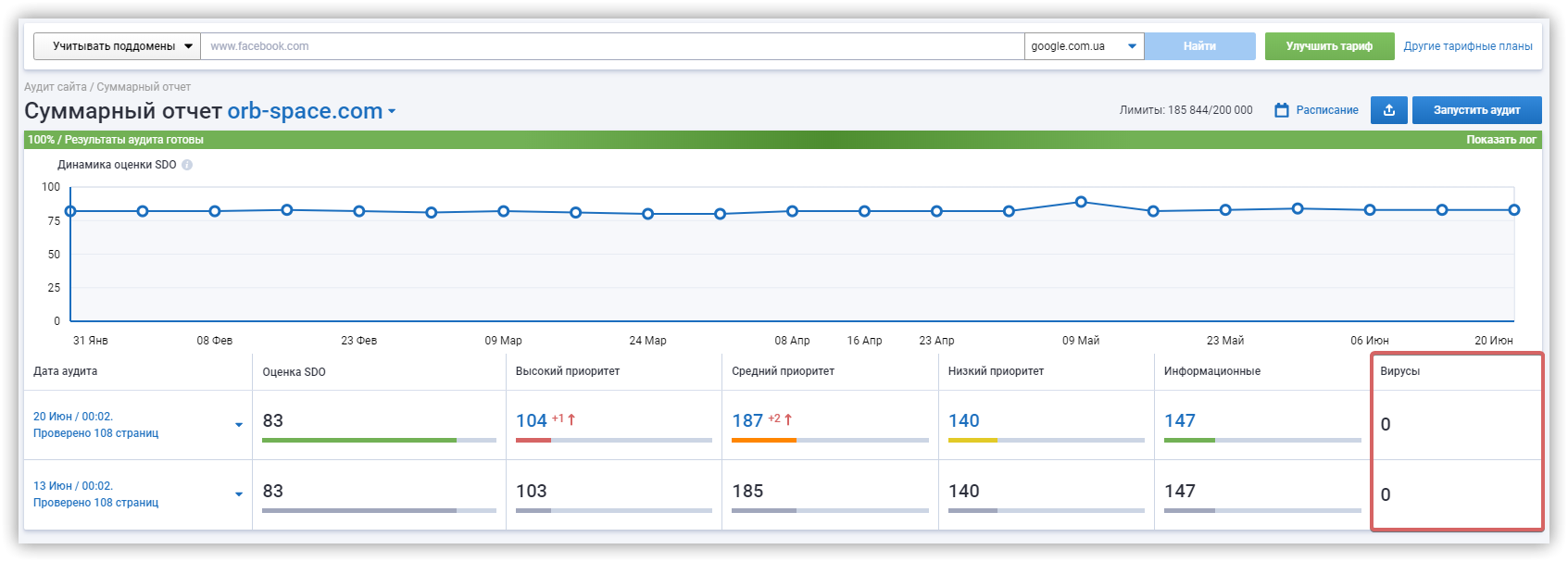Image resolution: width=1568 pixels, height=562 pixels.
Task: Click the green SDO score bar for 20 Июн
Action: (359, 440)
